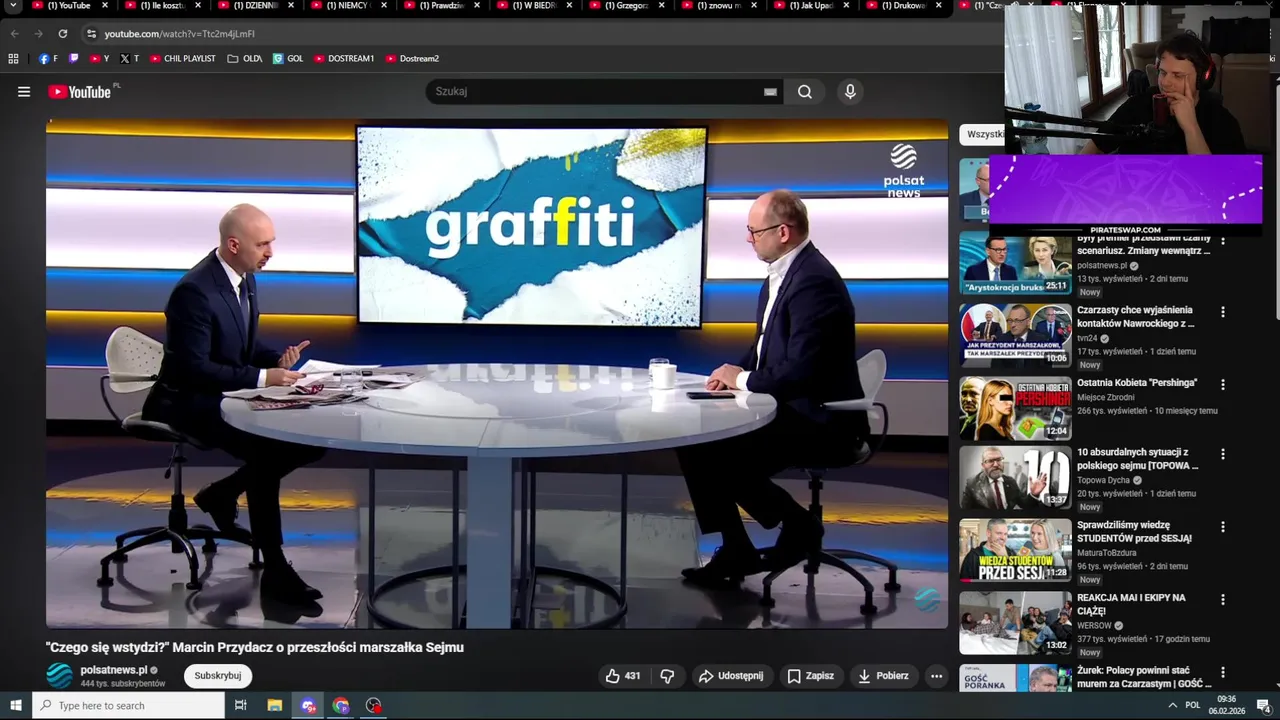Click the address bar URL
1280x720 pixels.
180,34
